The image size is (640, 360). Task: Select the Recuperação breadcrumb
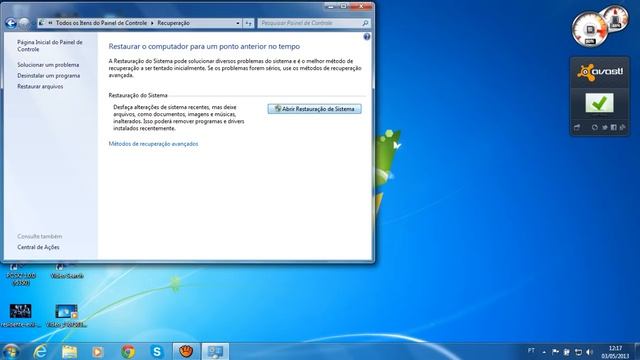(x=173, y=23)
